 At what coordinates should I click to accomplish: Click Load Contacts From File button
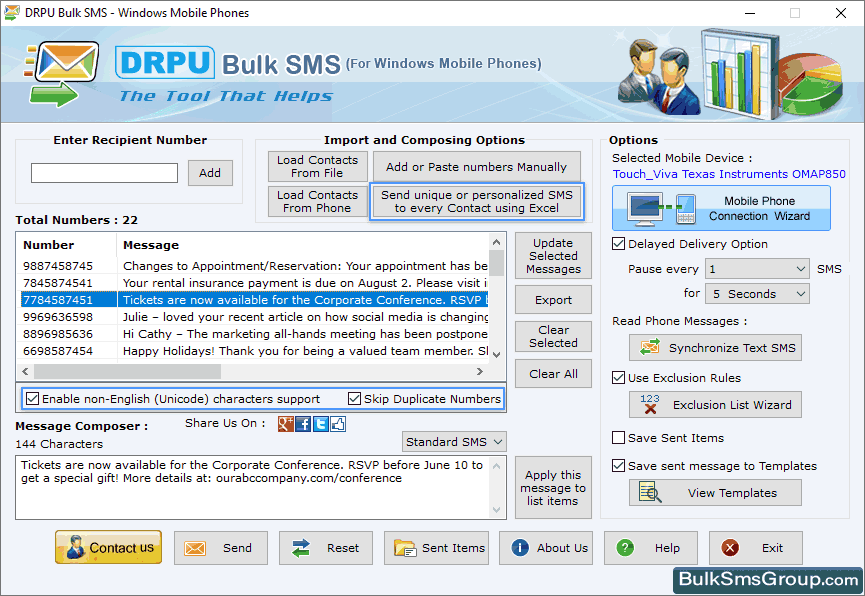tap(318, 166)
